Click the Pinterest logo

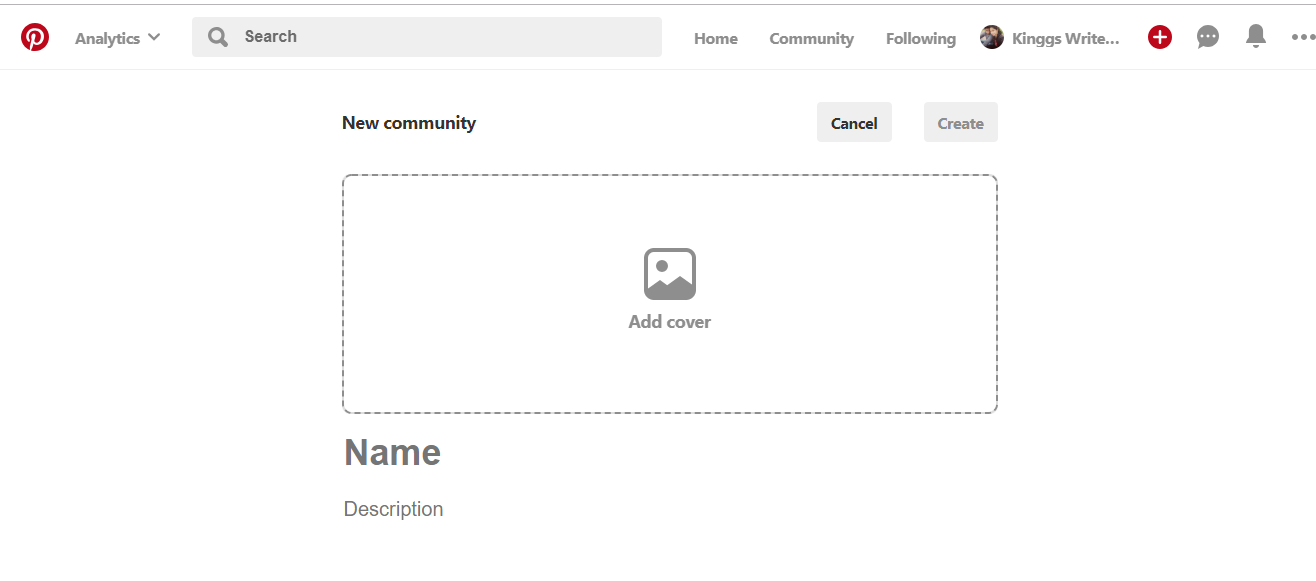[35, 36]
